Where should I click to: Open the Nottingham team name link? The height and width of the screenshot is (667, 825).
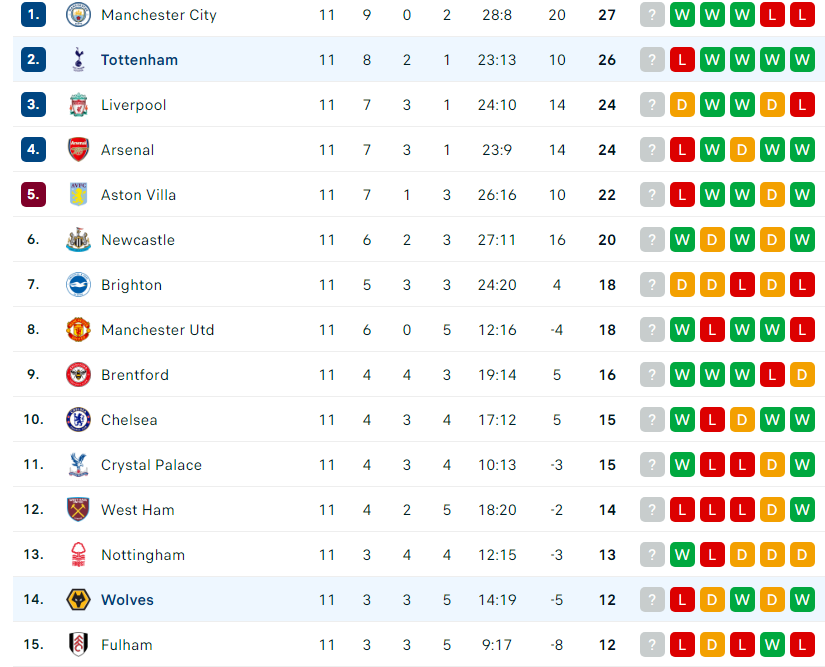point(143,555)
